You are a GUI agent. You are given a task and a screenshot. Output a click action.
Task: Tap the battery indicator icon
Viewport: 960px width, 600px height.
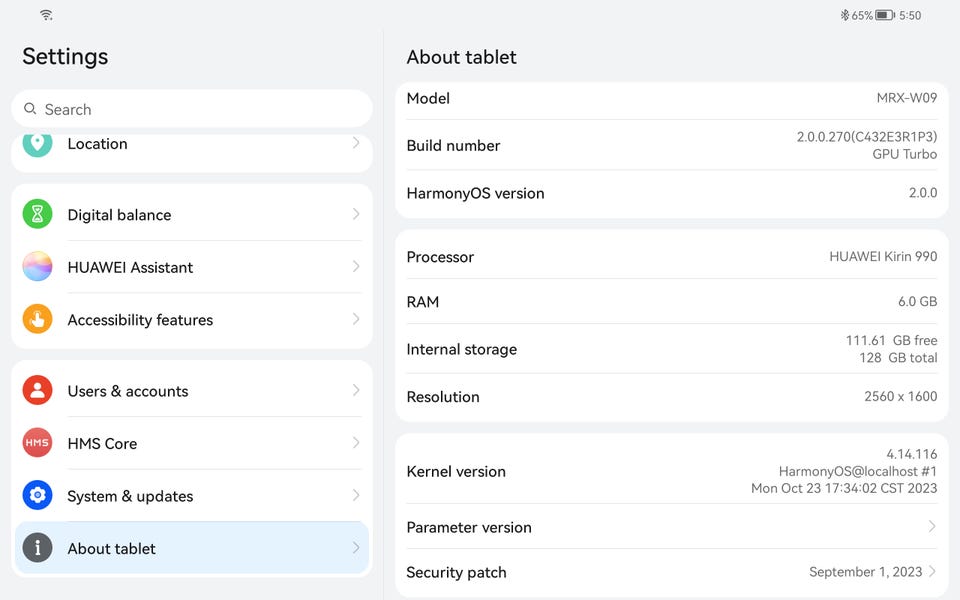tap(885, 15)
